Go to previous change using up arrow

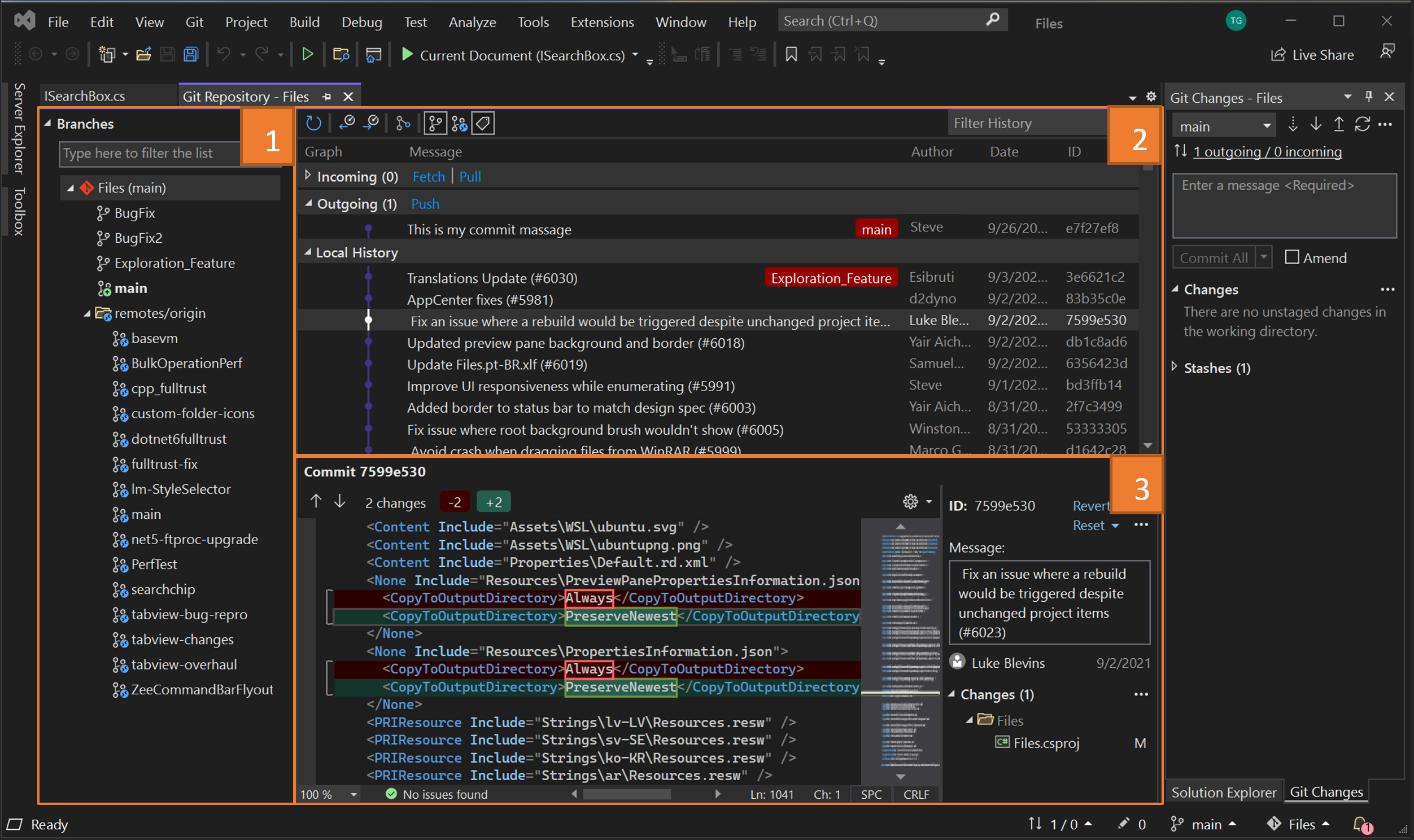316,501
